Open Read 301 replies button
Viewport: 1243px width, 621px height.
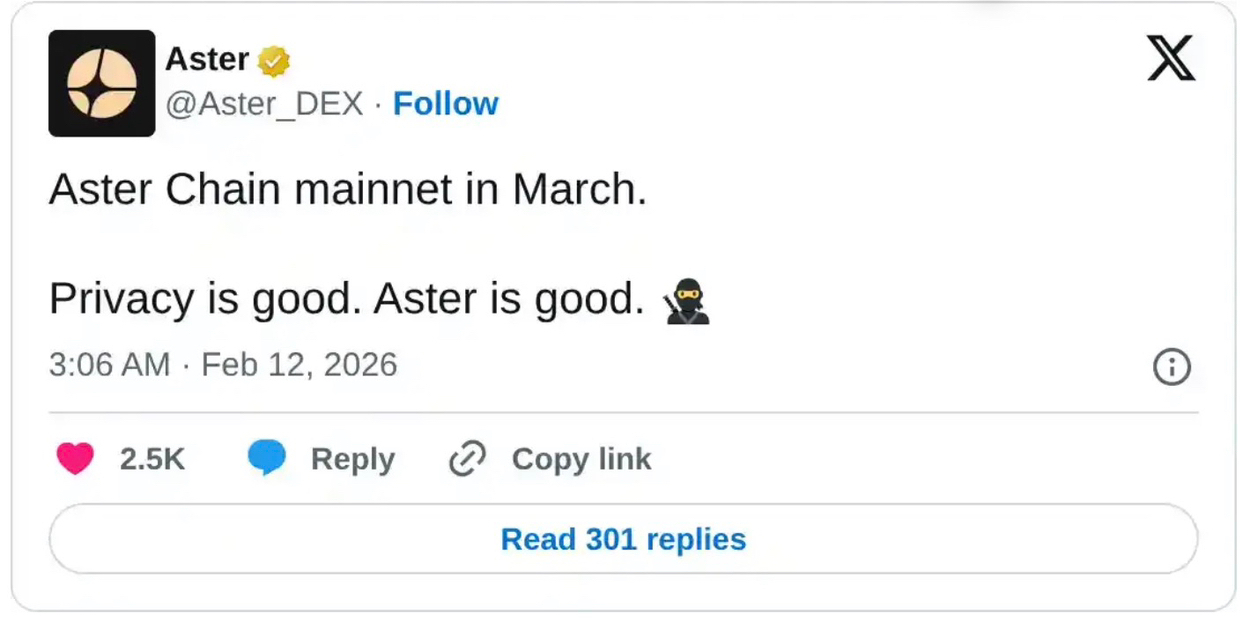(623, 539)
